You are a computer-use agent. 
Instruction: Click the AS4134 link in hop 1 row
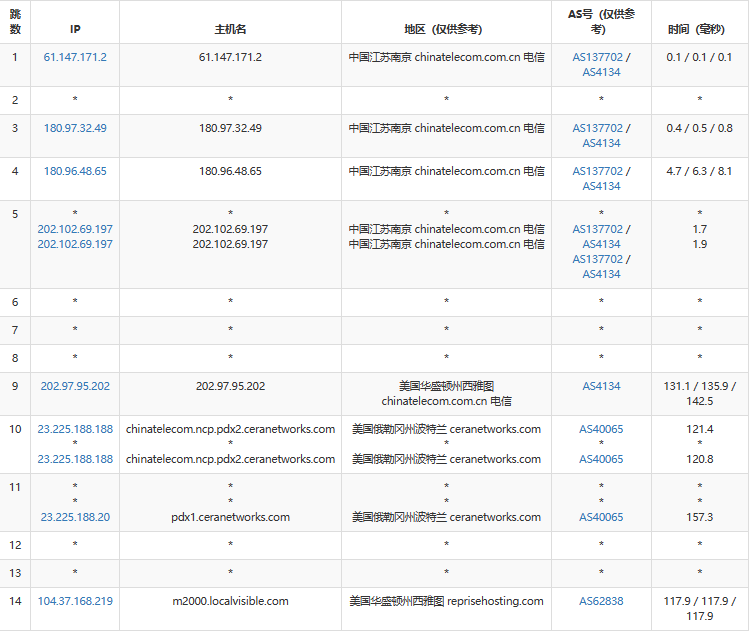point(601,72)
